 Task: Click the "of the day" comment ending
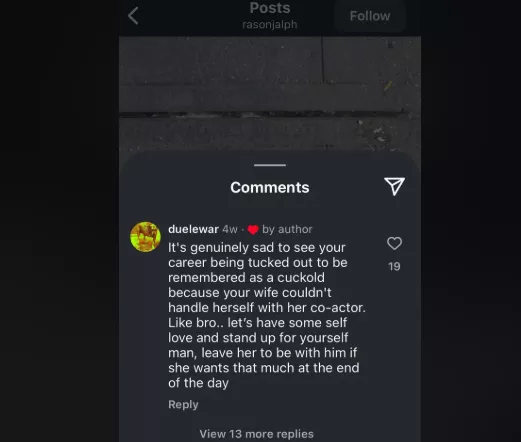[198, 383]
